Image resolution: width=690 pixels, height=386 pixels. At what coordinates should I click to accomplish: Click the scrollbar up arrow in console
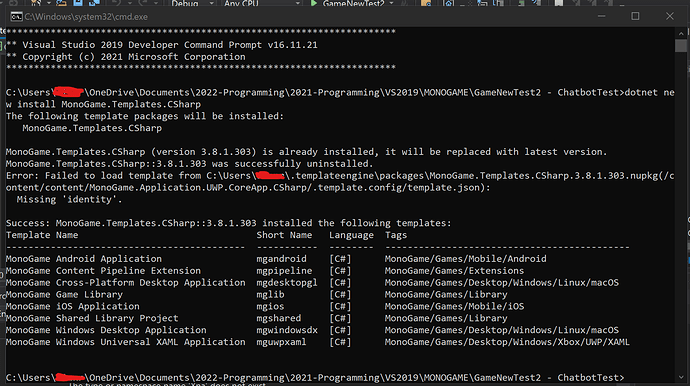point(681,33)
